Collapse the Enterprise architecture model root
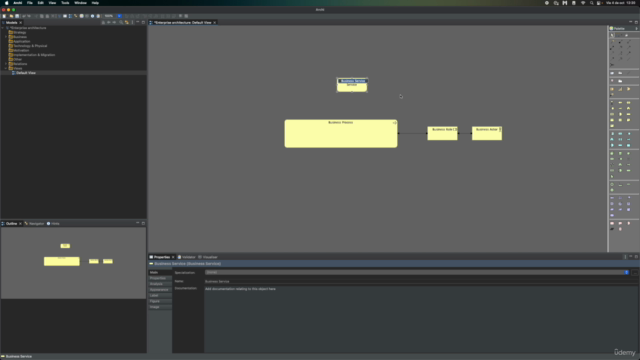This screenshot has height=360, width=640. coord(3,28)
